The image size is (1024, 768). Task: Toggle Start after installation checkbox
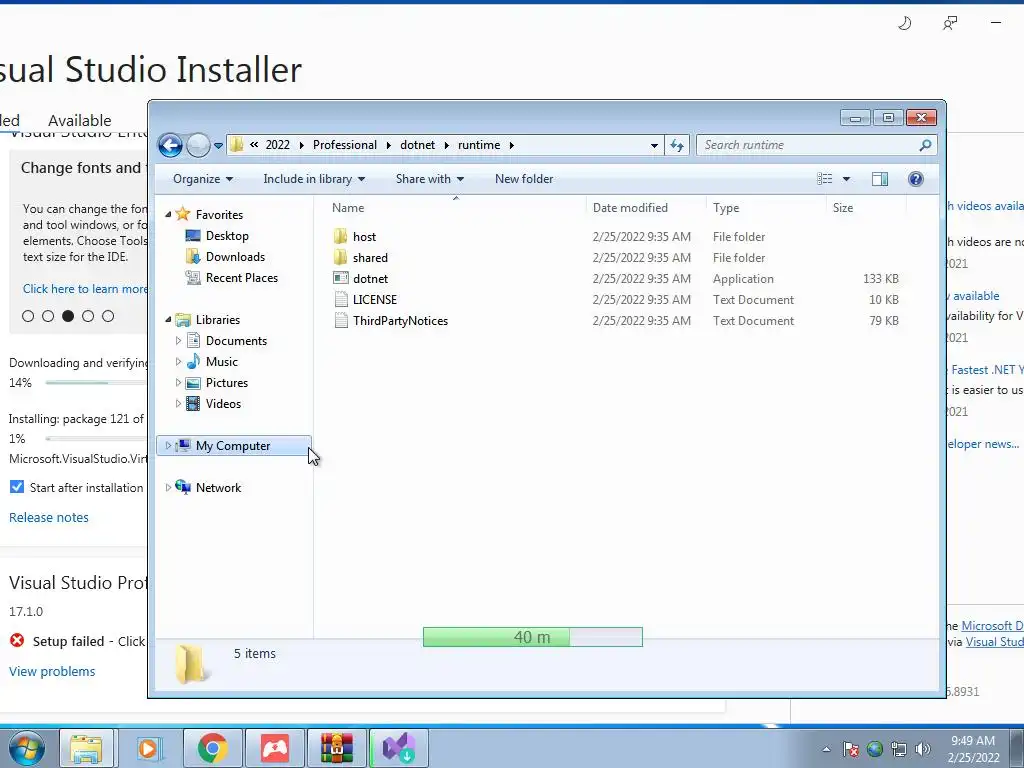[17, 487]
